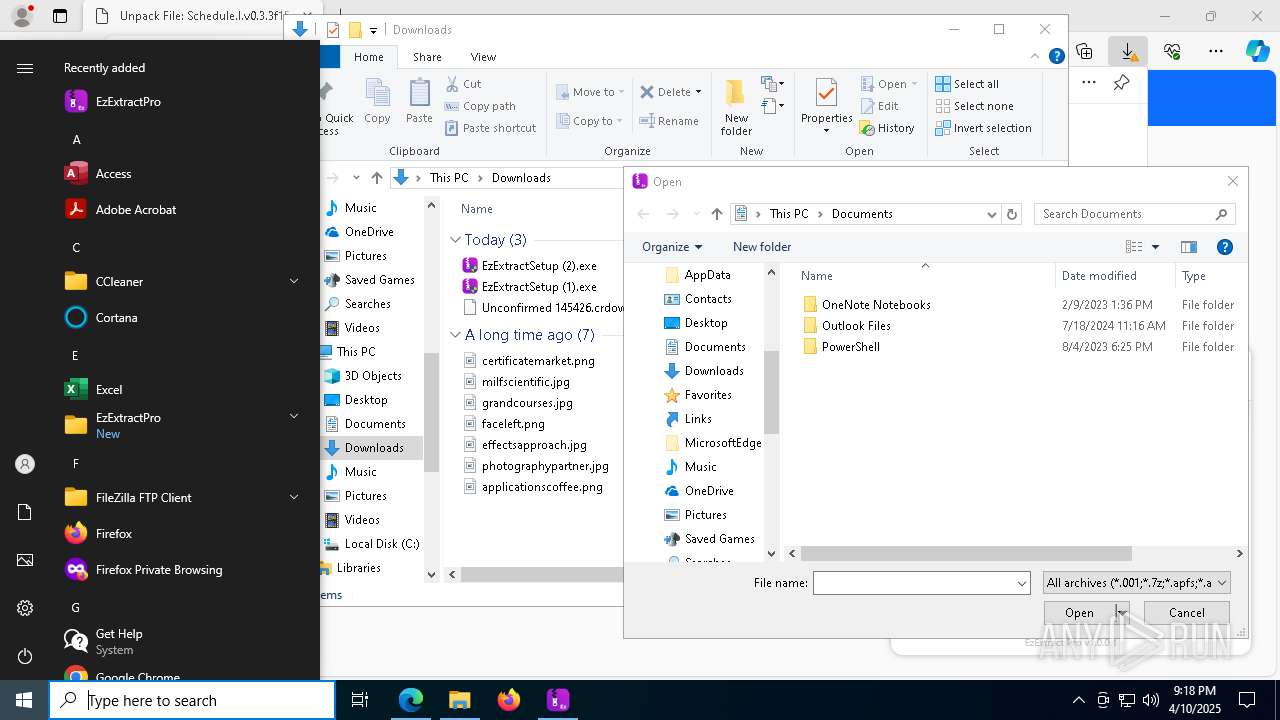
Task: Click horizontal scrollbar in Open dialog
Action: (x=966, y=553)
